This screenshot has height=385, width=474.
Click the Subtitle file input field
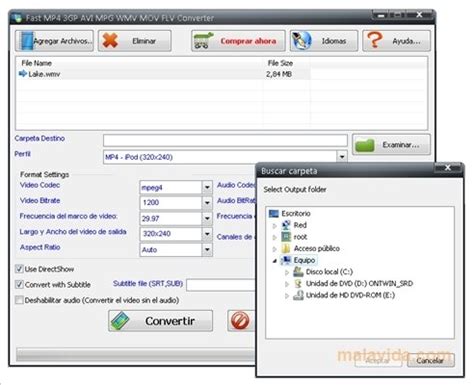point(221,285)
